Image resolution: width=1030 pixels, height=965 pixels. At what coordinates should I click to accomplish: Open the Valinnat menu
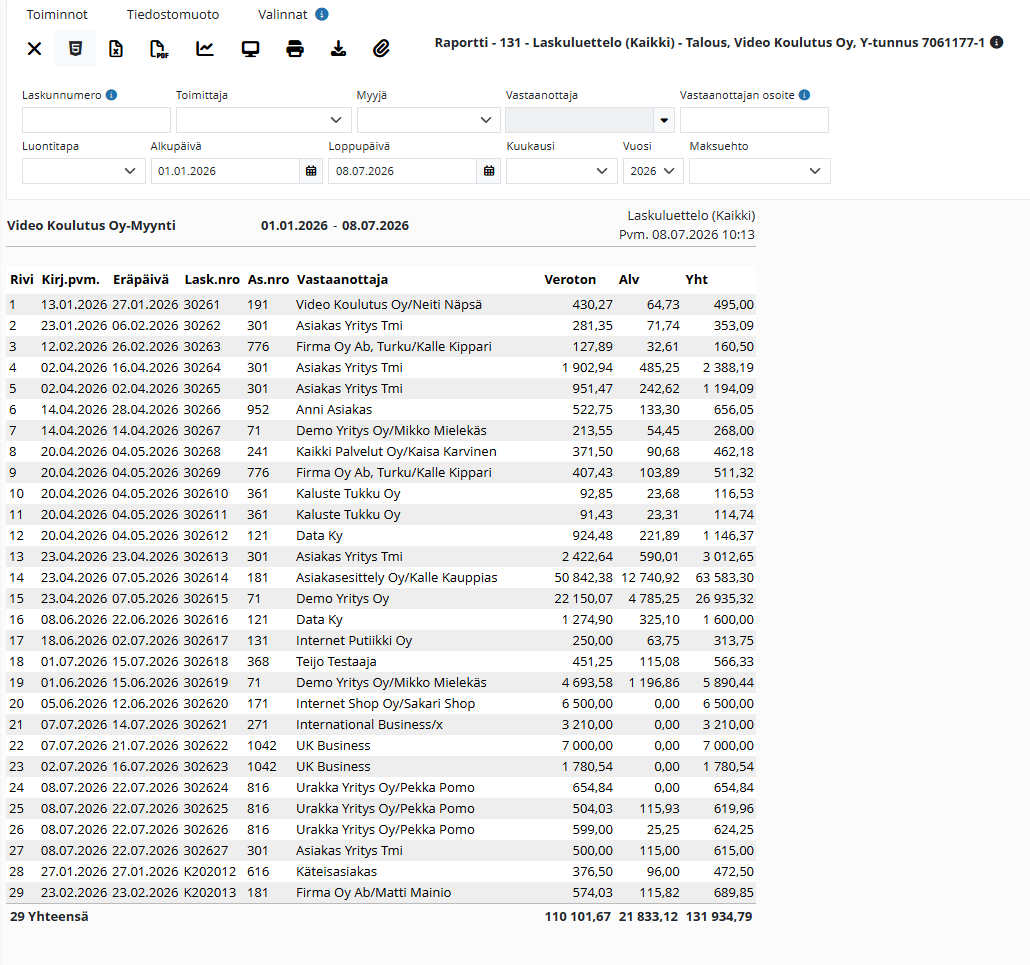tap(282, 14)
